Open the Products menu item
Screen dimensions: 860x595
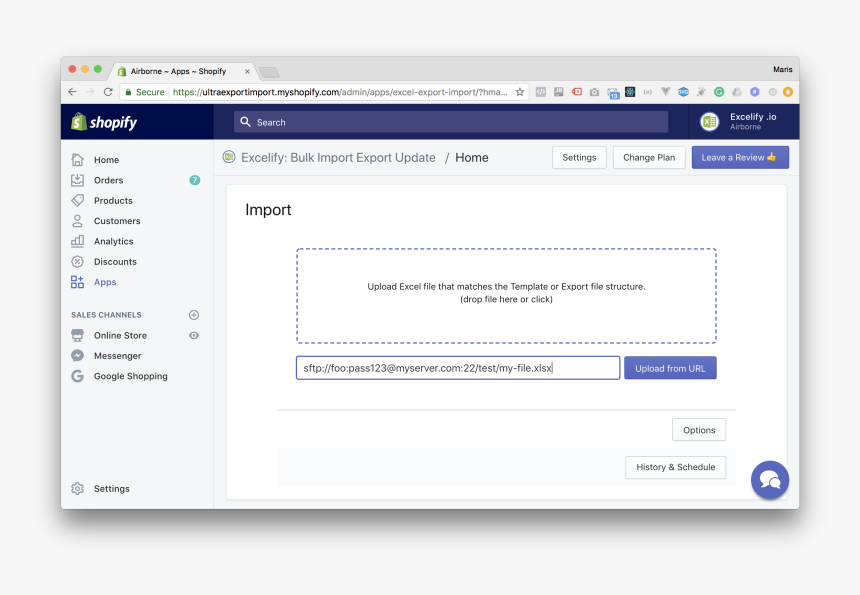click(x=113, y=200)
